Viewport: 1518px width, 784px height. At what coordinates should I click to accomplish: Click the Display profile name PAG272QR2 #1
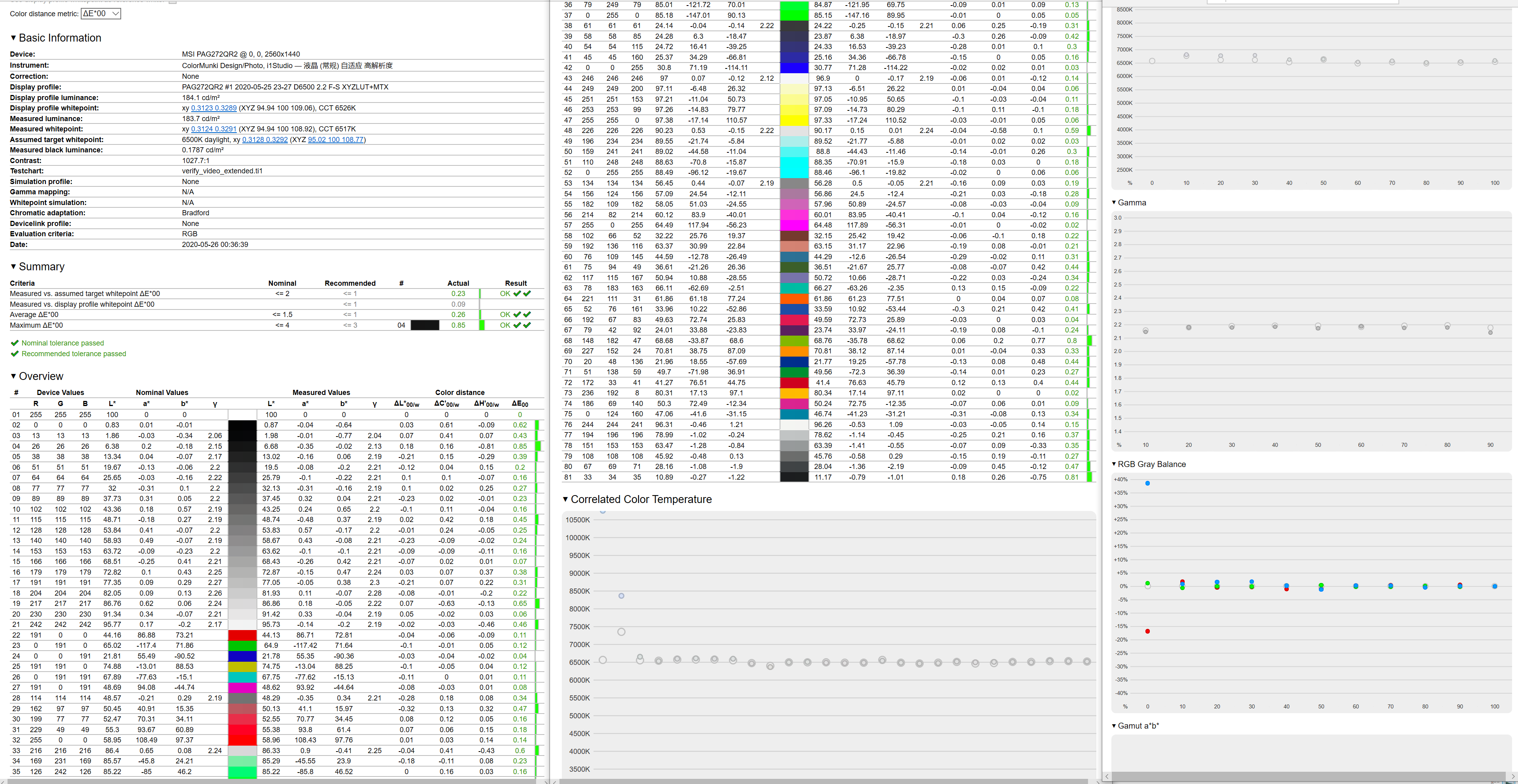[285, 87]
